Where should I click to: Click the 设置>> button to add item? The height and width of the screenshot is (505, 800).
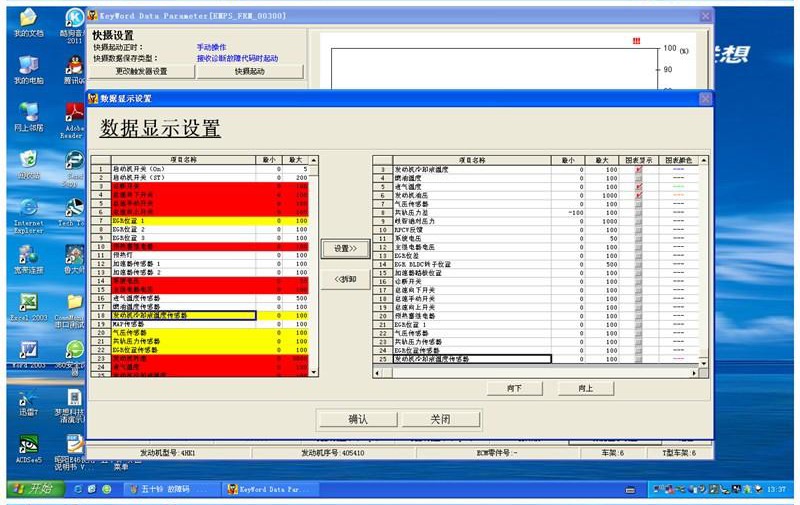pyautogui.click(x=345, y=248)
